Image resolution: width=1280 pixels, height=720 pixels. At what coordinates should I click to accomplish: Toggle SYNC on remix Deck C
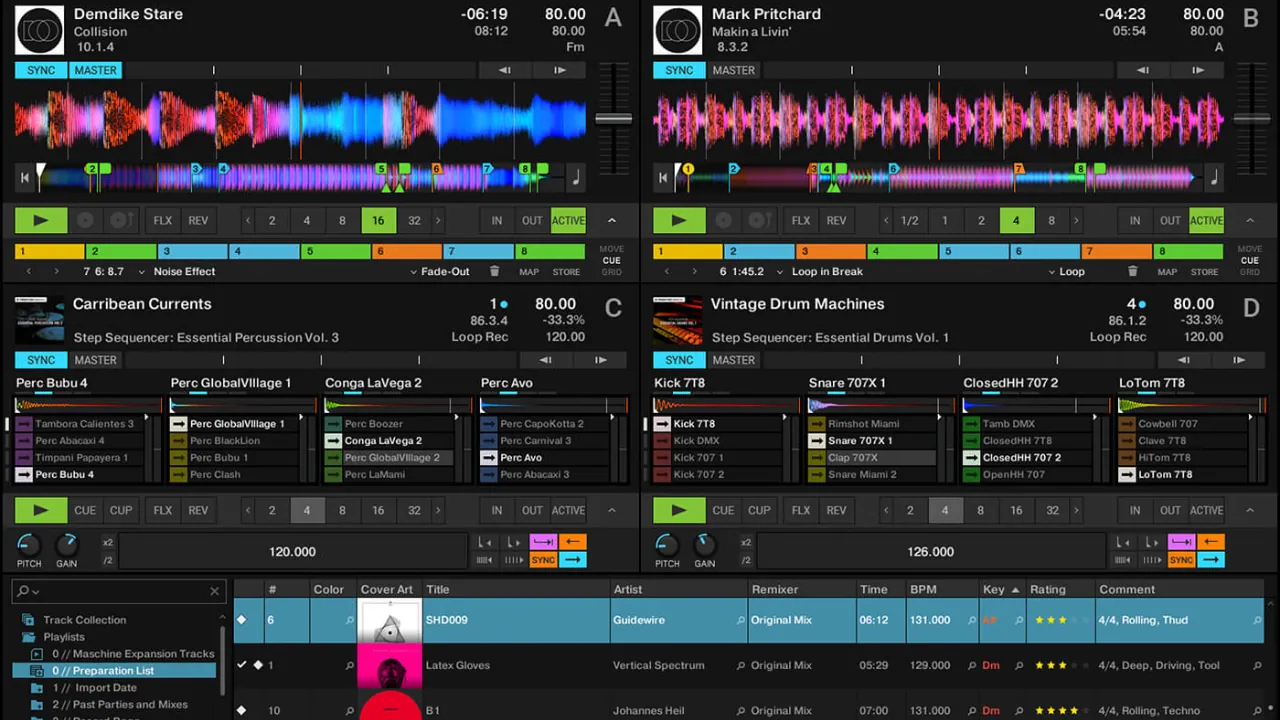click(x=41, y=360)
